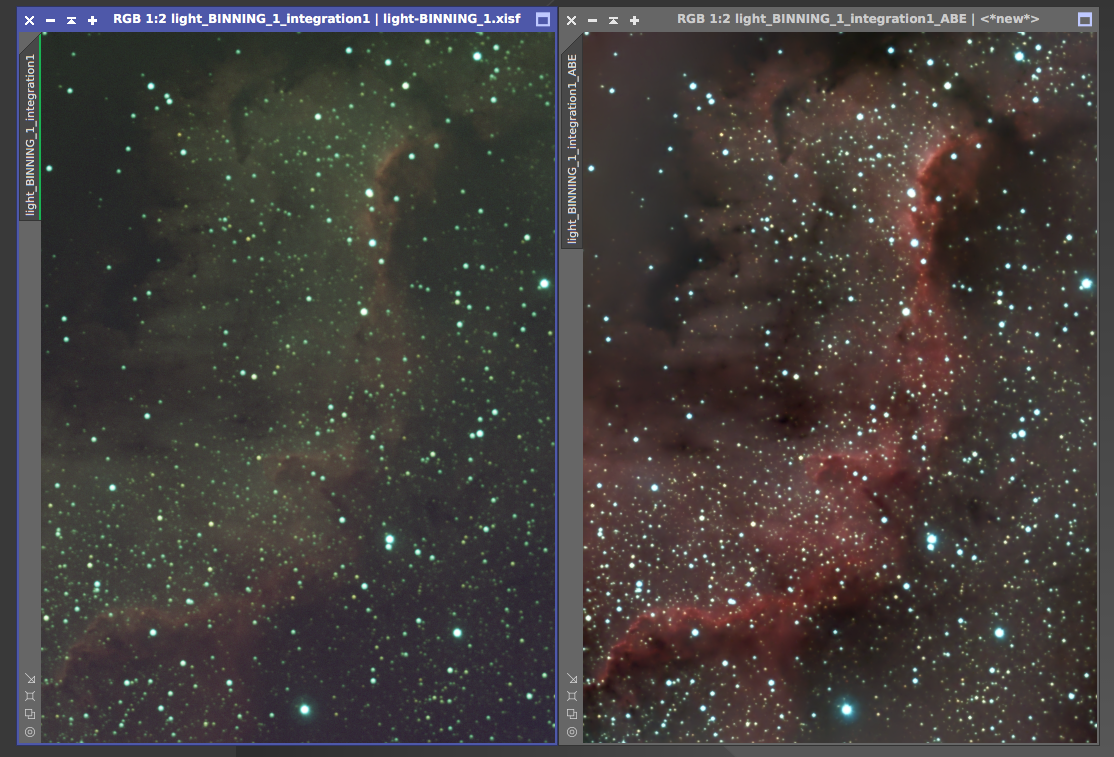Select the light_BINNING_1_integration1 vertical view tab
1114x757 pixels.
[30, 135]
